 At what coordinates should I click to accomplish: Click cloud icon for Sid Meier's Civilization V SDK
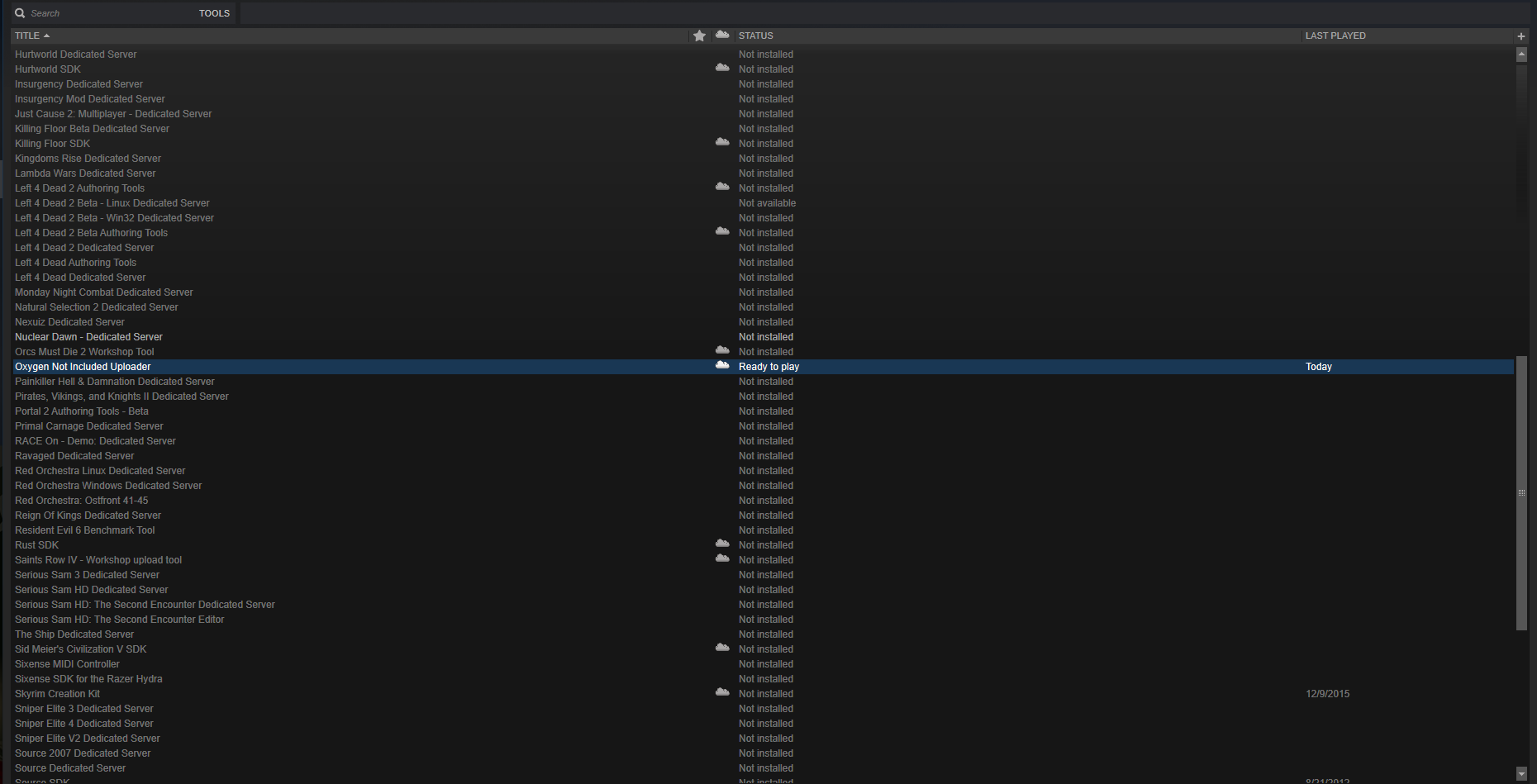click(722, 648)
